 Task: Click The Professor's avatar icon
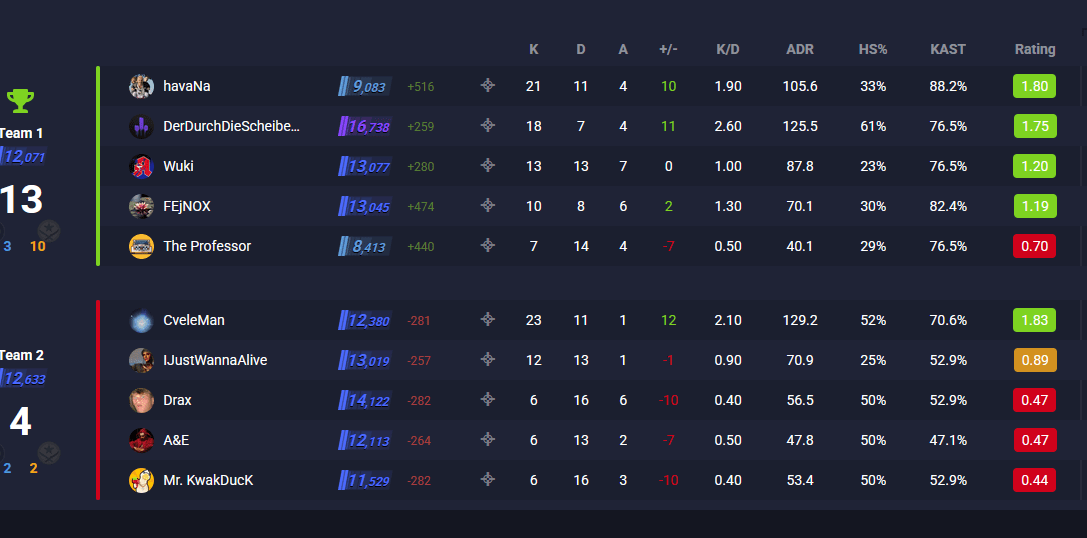pyautogui.click(x=141, y=246)
